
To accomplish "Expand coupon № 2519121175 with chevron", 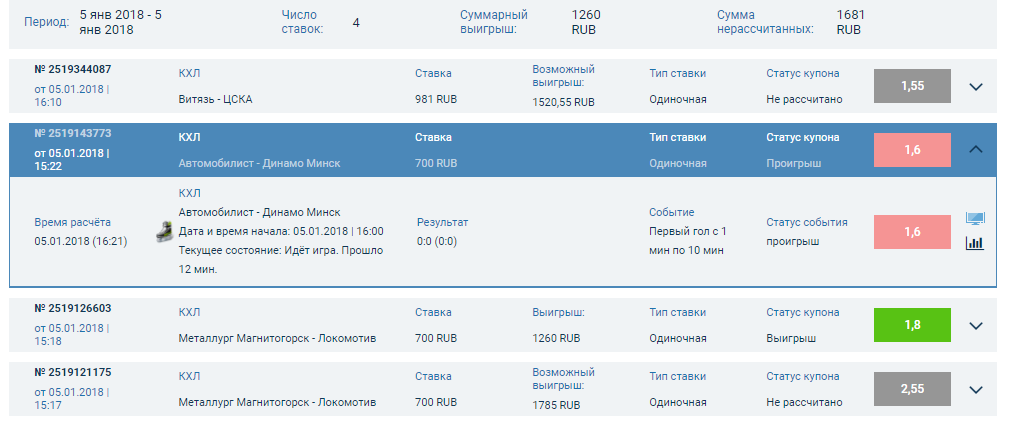I will click(977, 389).
